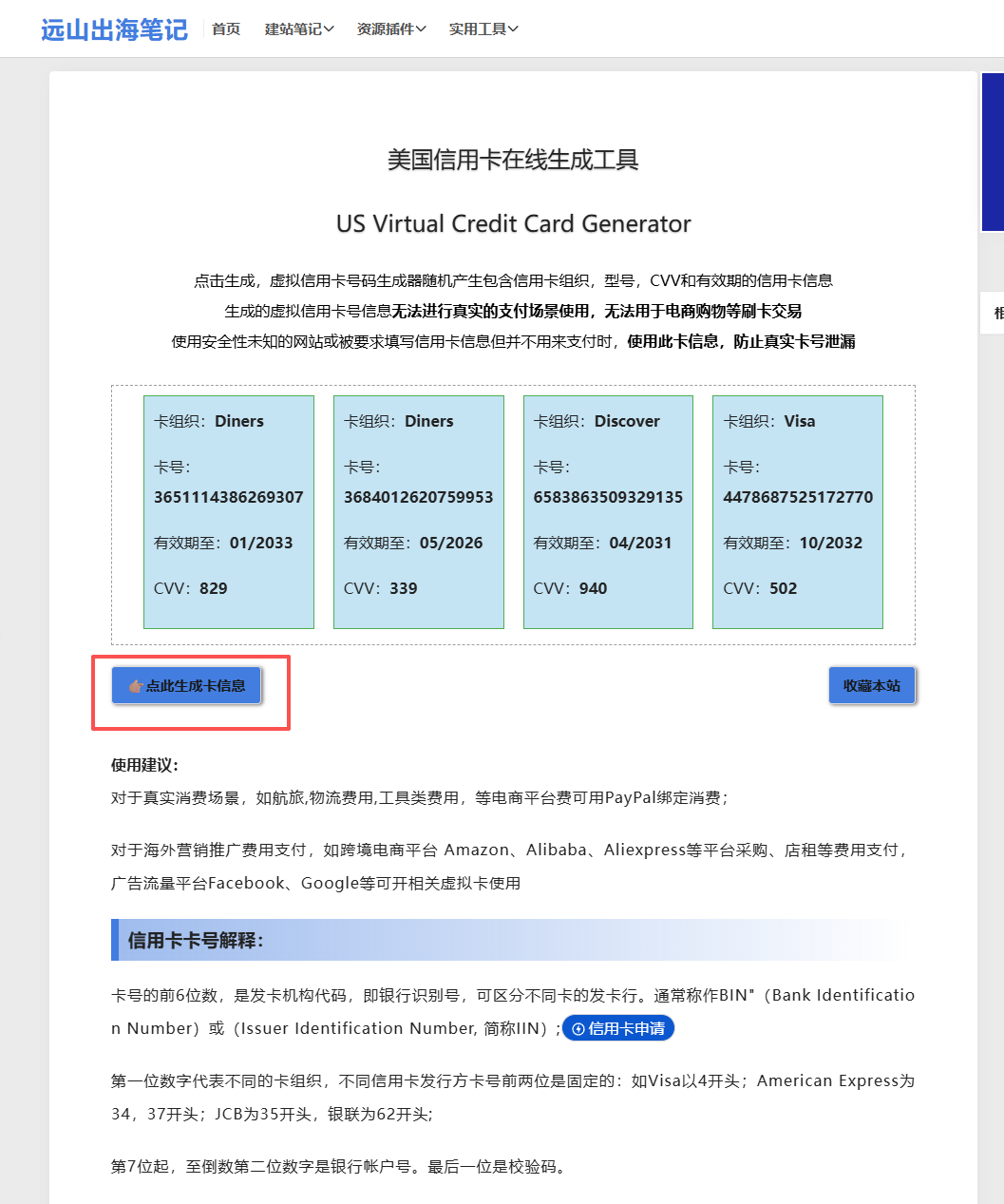Click the Visa card panel
The height and width of the screenshot is (1204, 1004).
(x=797, y=511)
